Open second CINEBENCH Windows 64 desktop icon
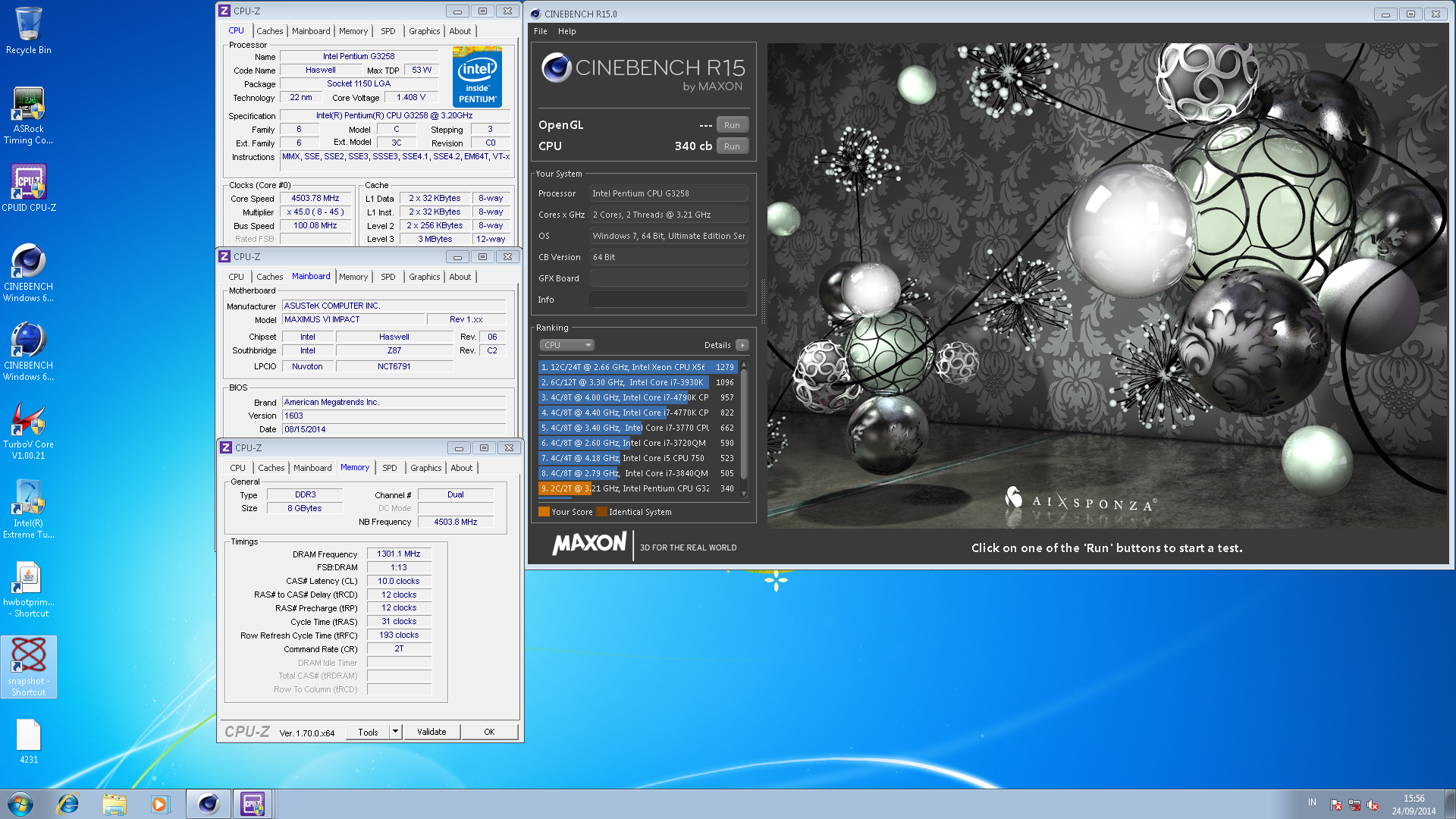 28,352
